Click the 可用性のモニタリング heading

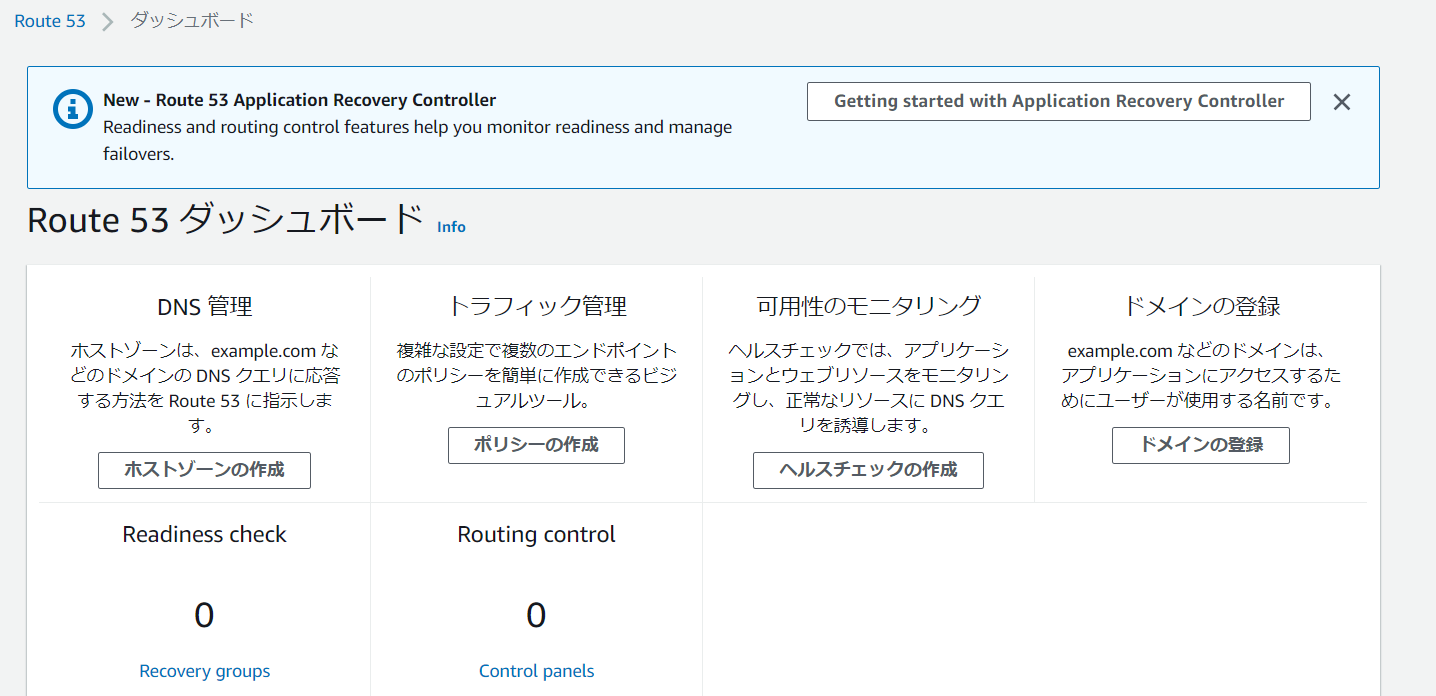[869, 306]
